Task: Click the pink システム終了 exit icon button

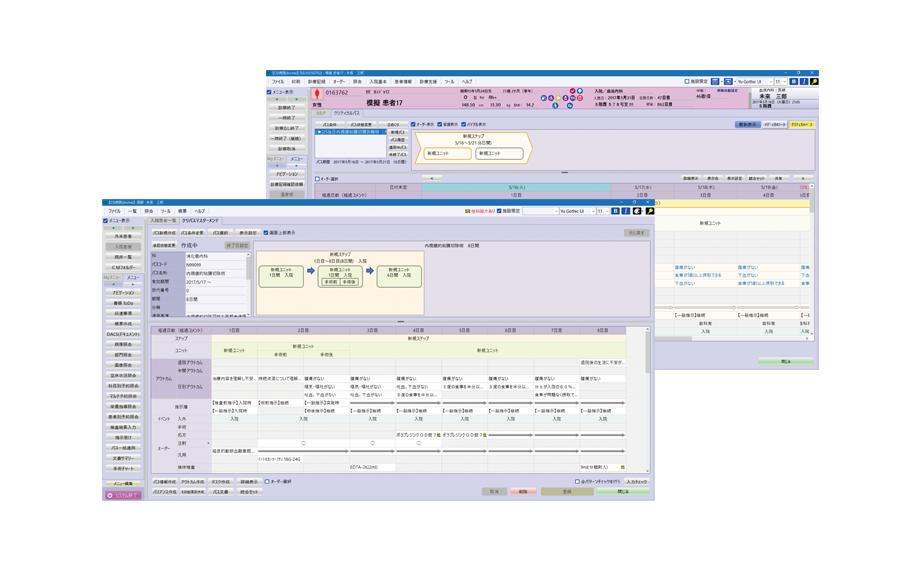Action: [x=123, y=495]
